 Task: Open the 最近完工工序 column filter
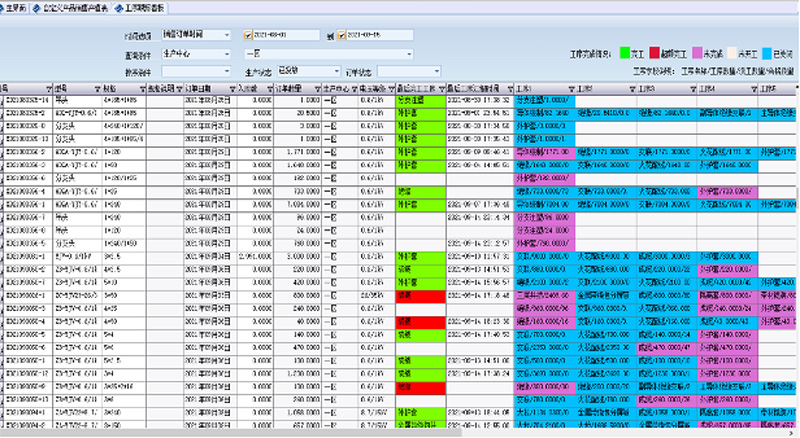coord(442,89)
